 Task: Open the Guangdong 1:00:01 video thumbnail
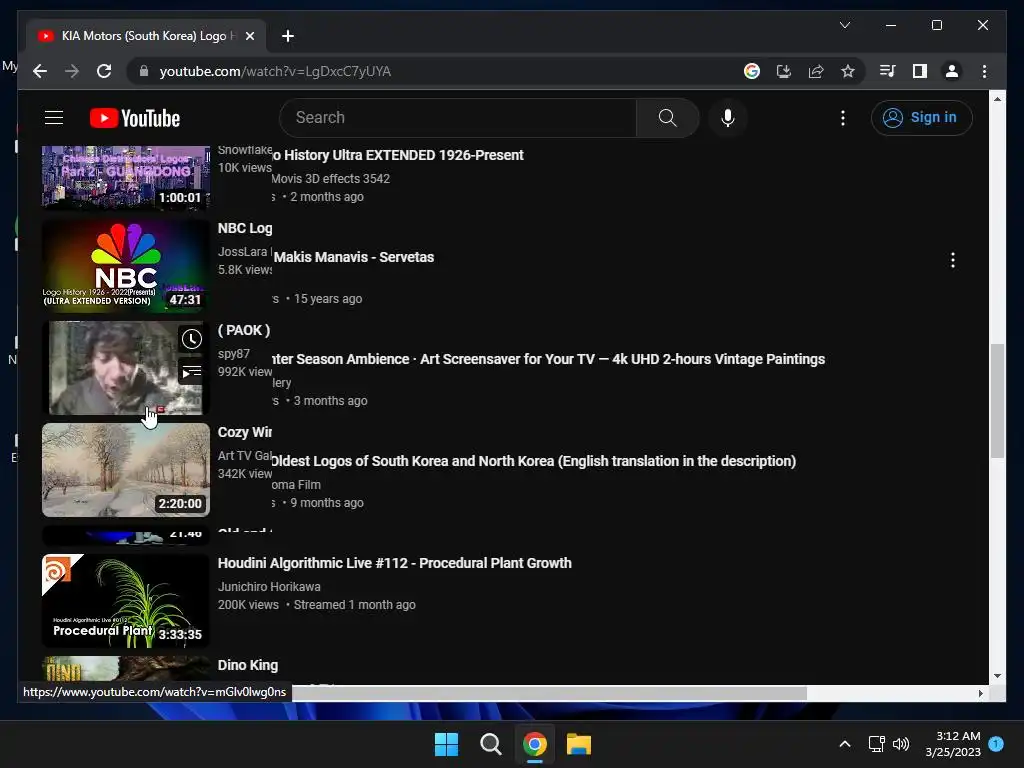click(125, 177)
